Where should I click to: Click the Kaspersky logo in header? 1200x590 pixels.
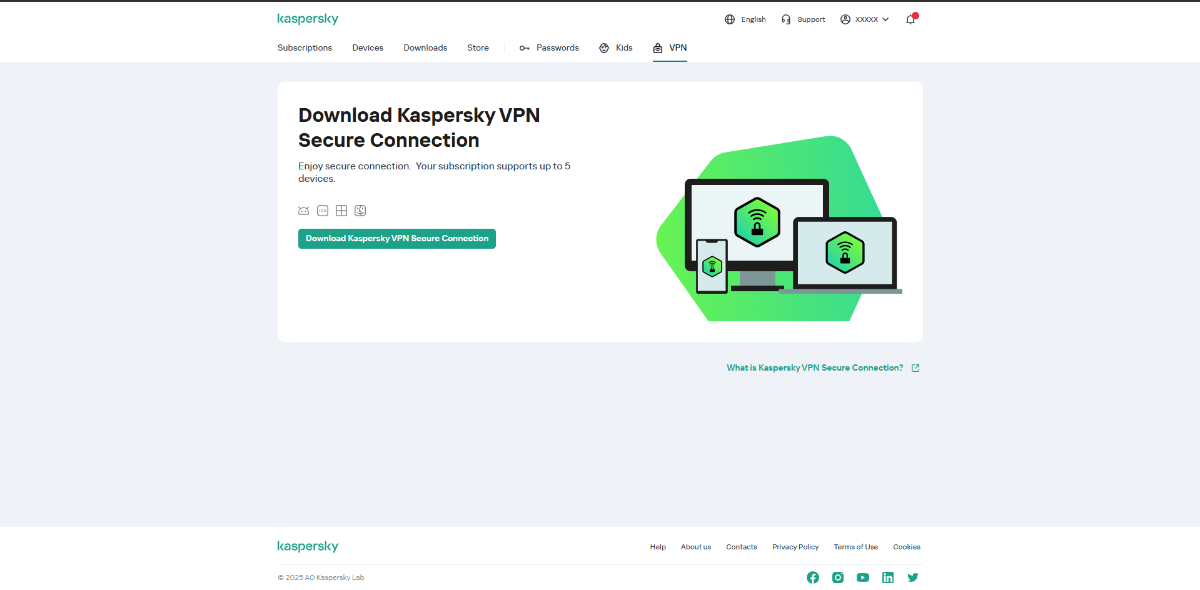(x=308, y=19)
